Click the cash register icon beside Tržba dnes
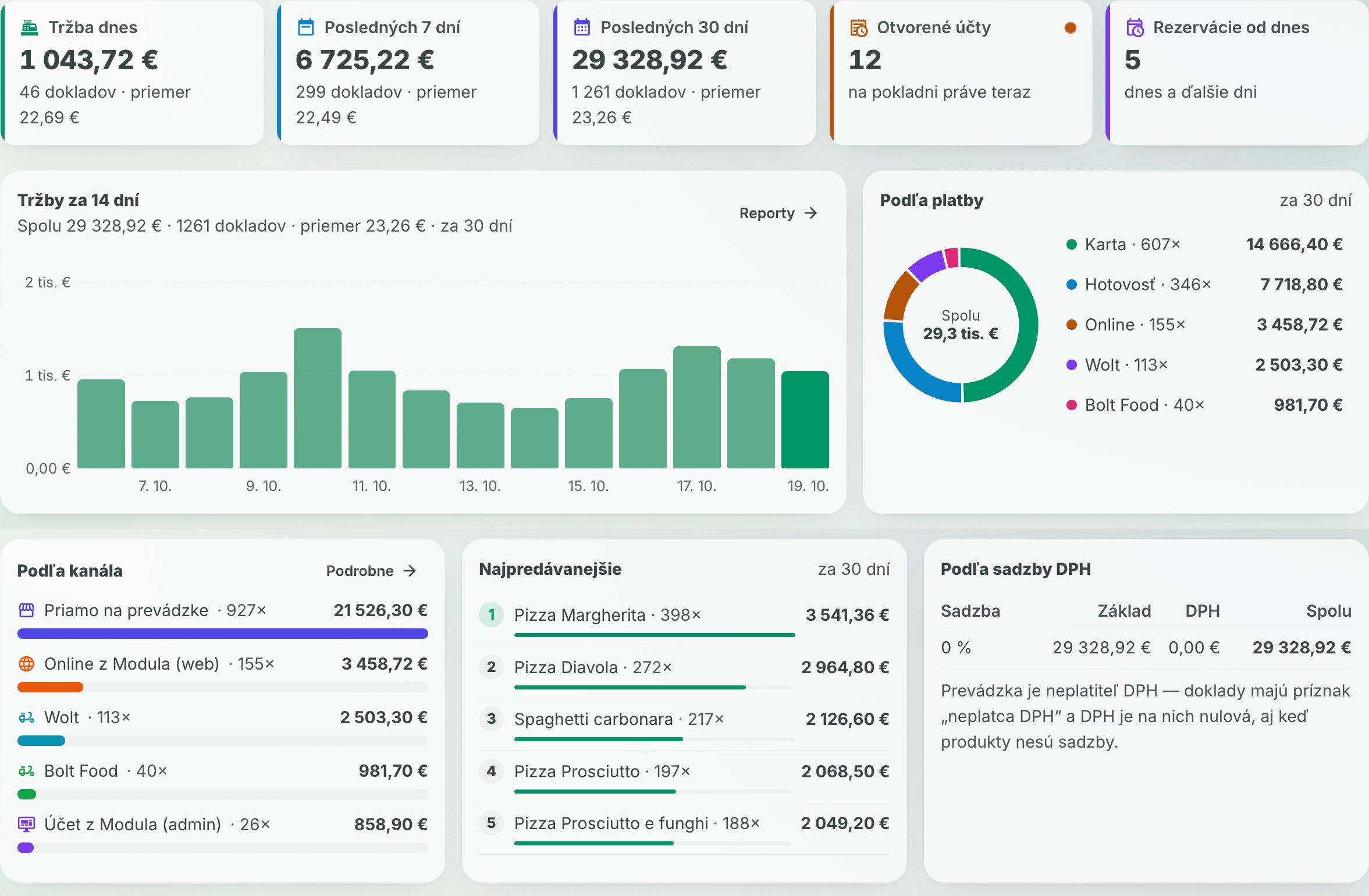 click(30, 27)
